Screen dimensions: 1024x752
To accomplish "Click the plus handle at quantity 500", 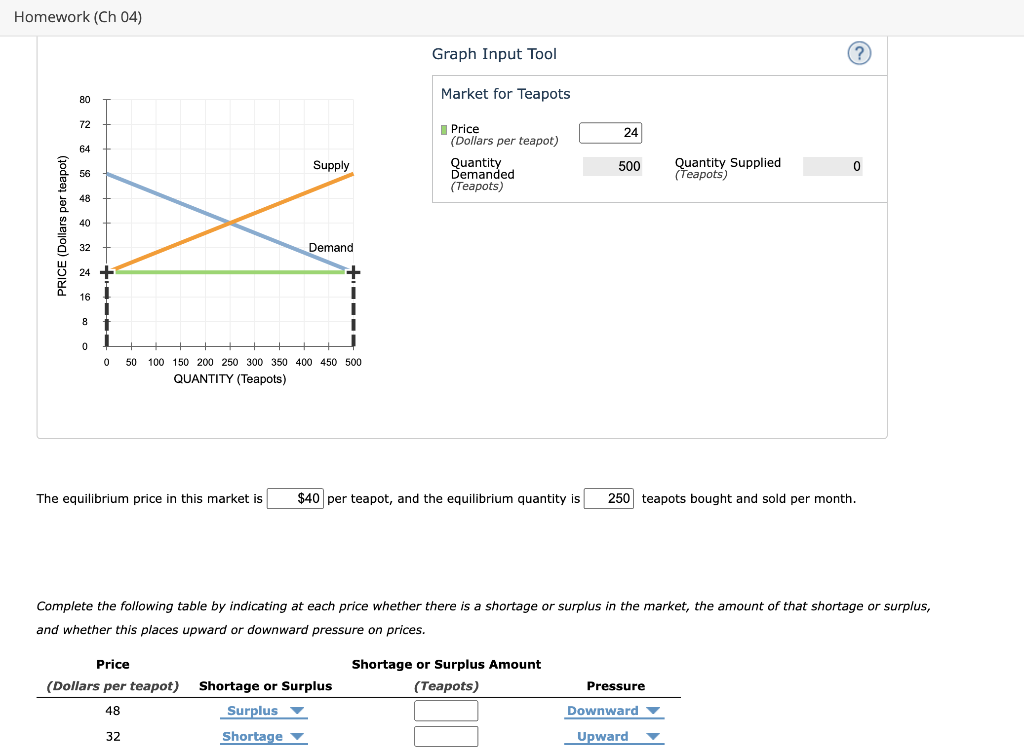I will [x=352, y=271].
